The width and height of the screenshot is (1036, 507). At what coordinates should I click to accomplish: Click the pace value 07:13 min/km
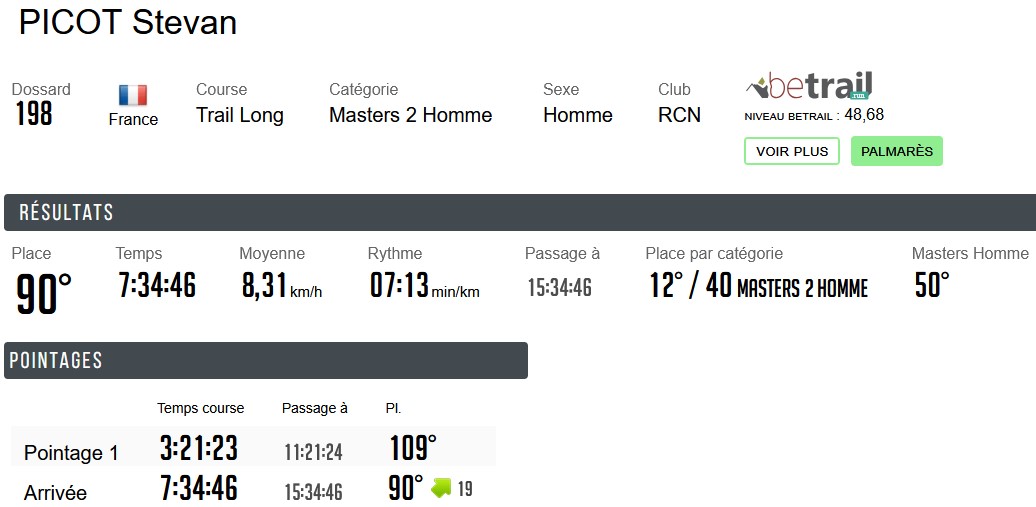[x=423, y=286]
